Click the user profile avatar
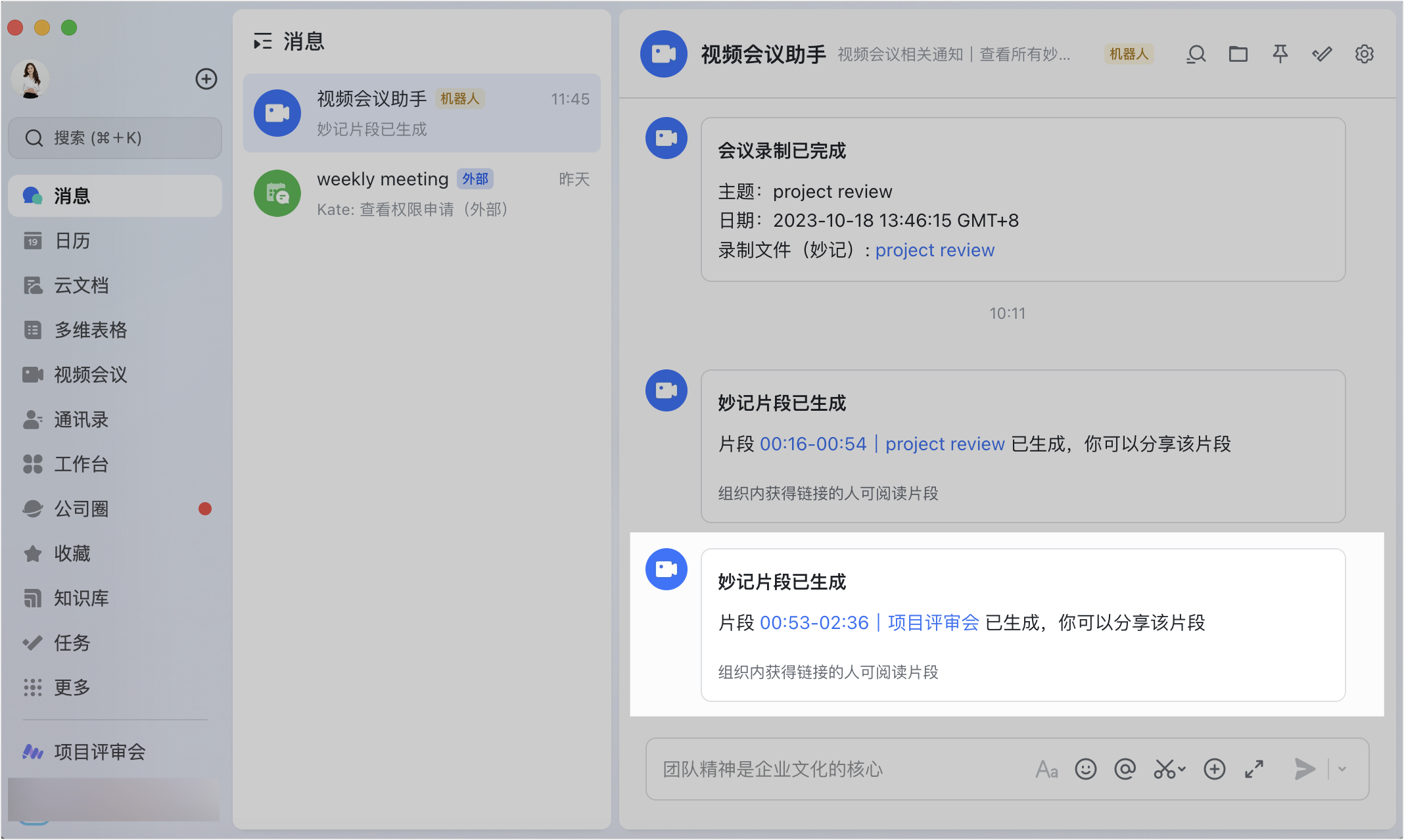1404x840 pixels. pos(30,79)
